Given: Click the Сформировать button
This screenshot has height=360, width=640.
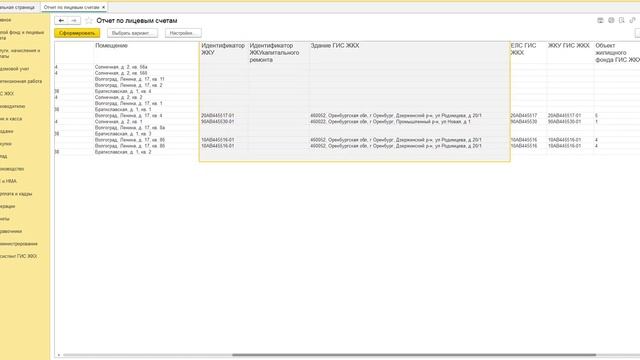Looking at the screenshot, I should click(x=77, y=33).
